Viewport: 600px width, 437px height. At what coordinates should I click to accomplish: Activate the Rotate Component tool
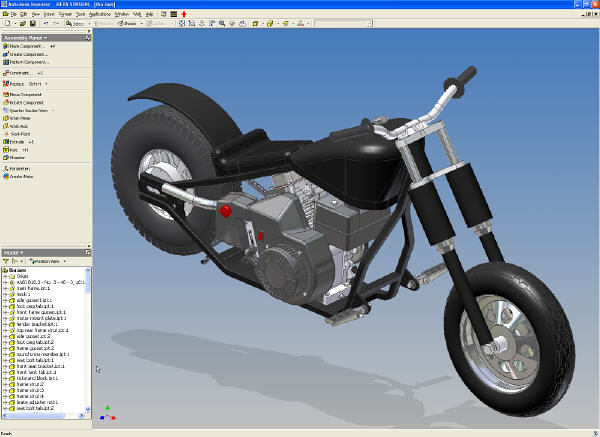point(26,103)
